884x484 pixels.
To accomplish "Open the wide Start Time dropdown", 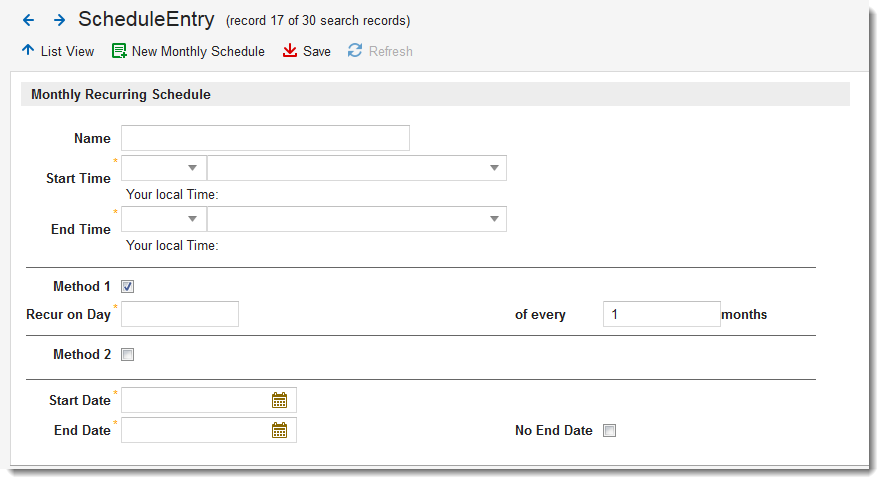I will [x=494, y=168].
